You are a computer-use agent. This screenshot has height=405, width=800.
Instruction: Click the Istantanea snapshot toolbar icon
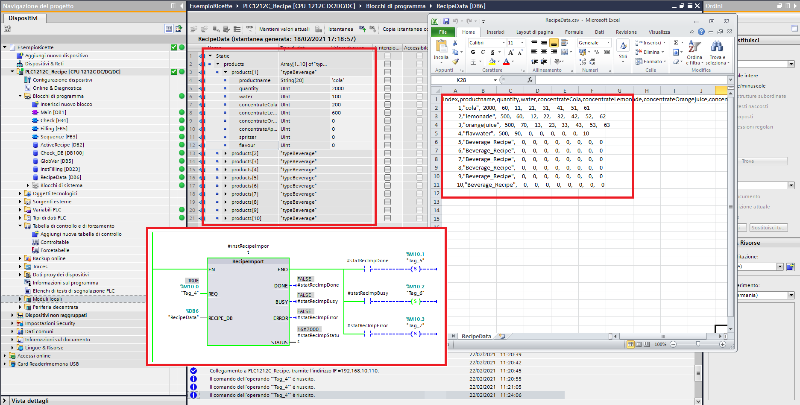[343, 31]
